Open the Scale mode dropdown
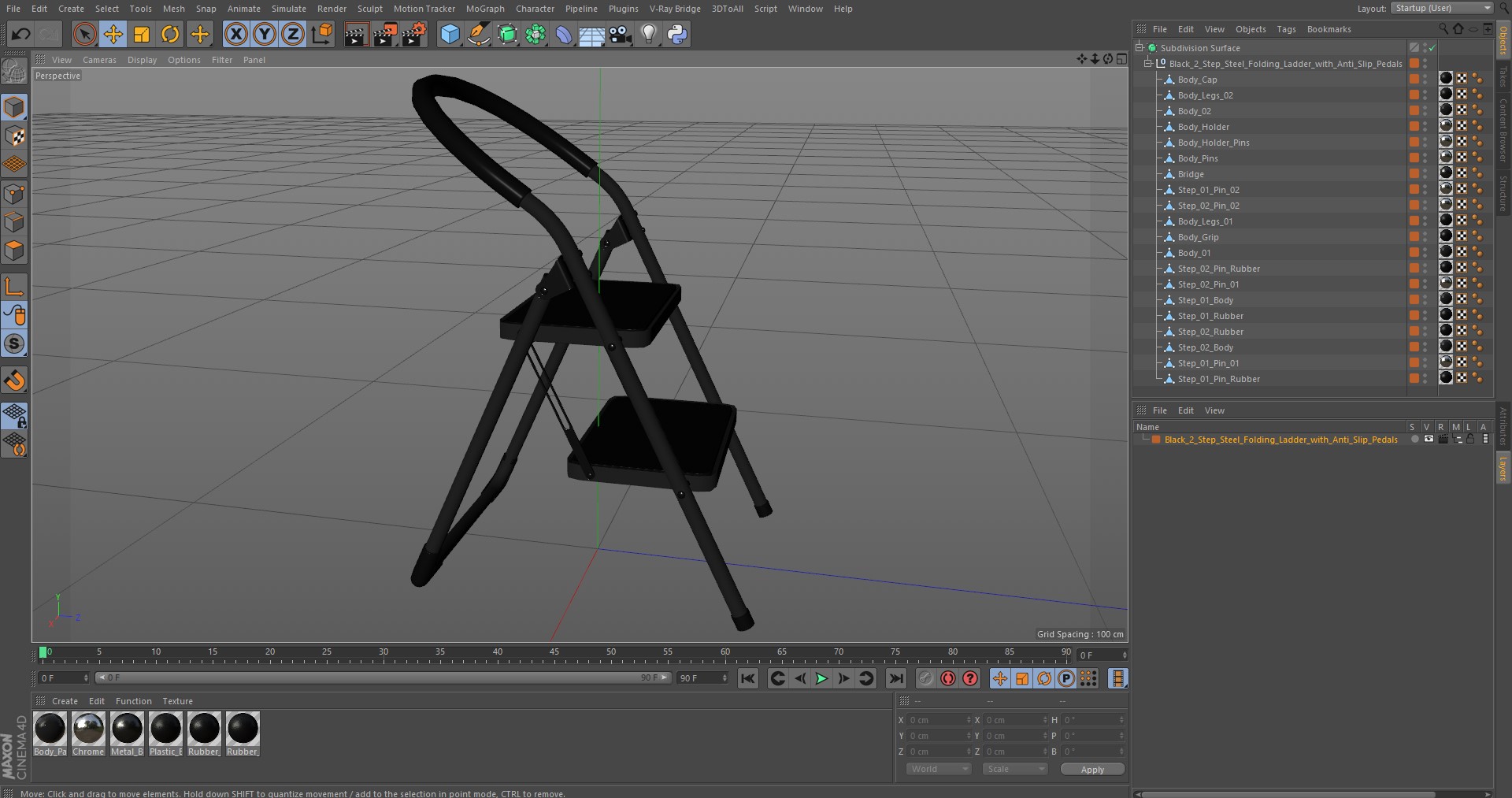1512x798 pixels. click(x=1015, y=769)
